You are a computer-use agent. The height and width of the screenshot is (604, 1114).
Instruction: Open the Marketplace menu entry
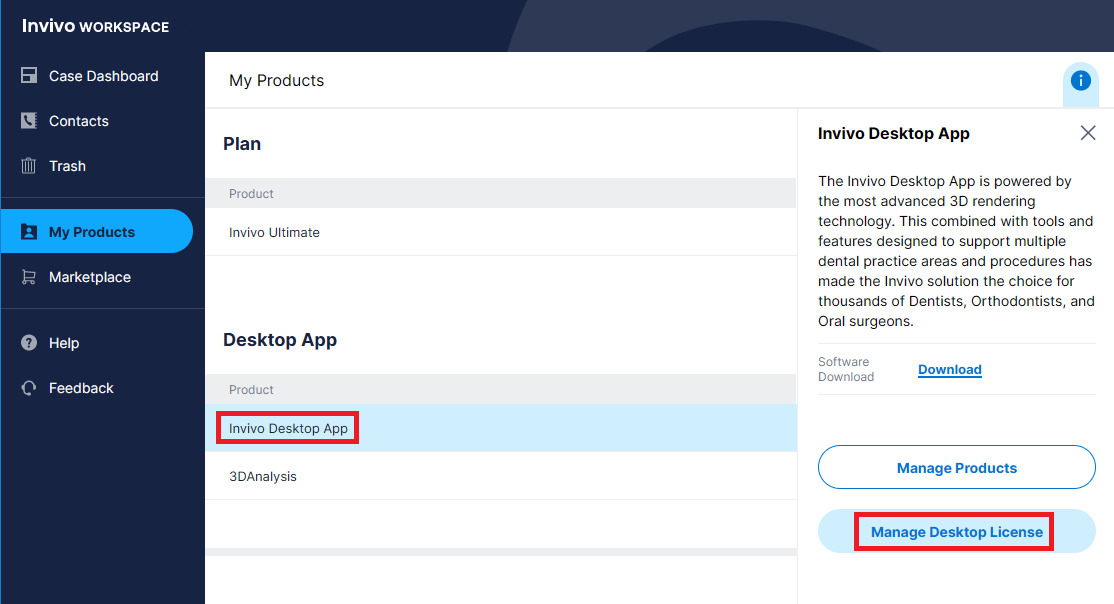[x=88, y=277]
